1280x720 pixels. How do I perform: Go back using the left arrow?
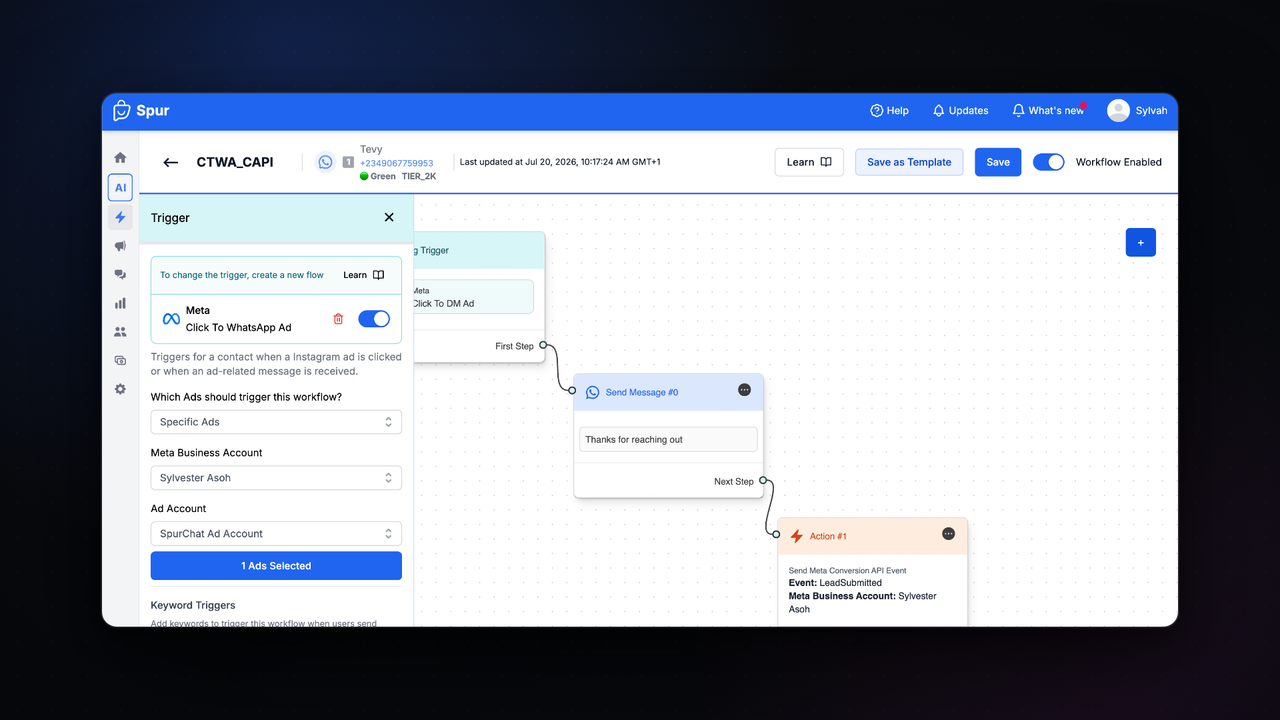coord(171,162)
